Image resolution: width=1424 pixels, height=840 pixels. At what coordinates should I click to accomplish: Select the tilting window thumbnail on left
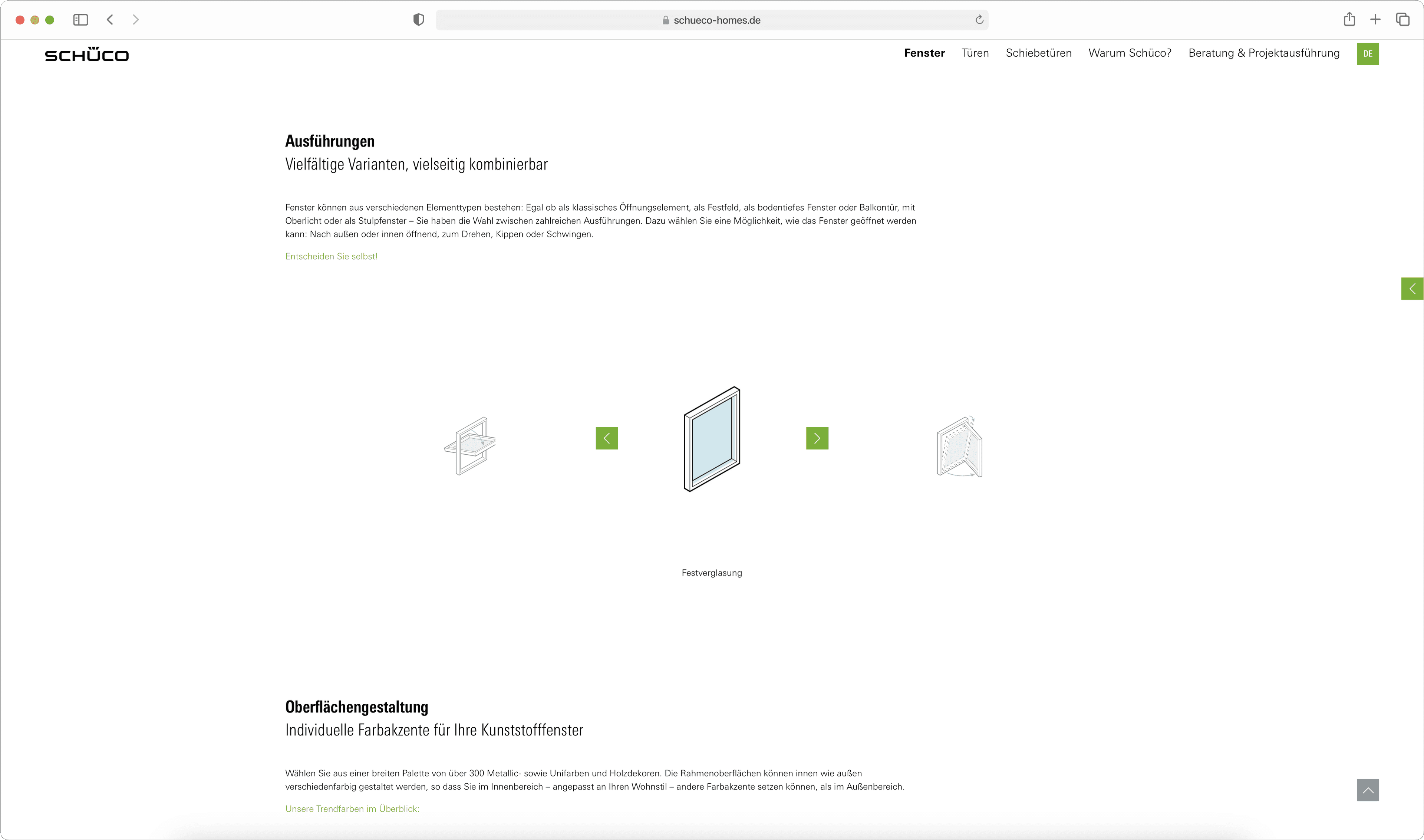pos(470,446)
